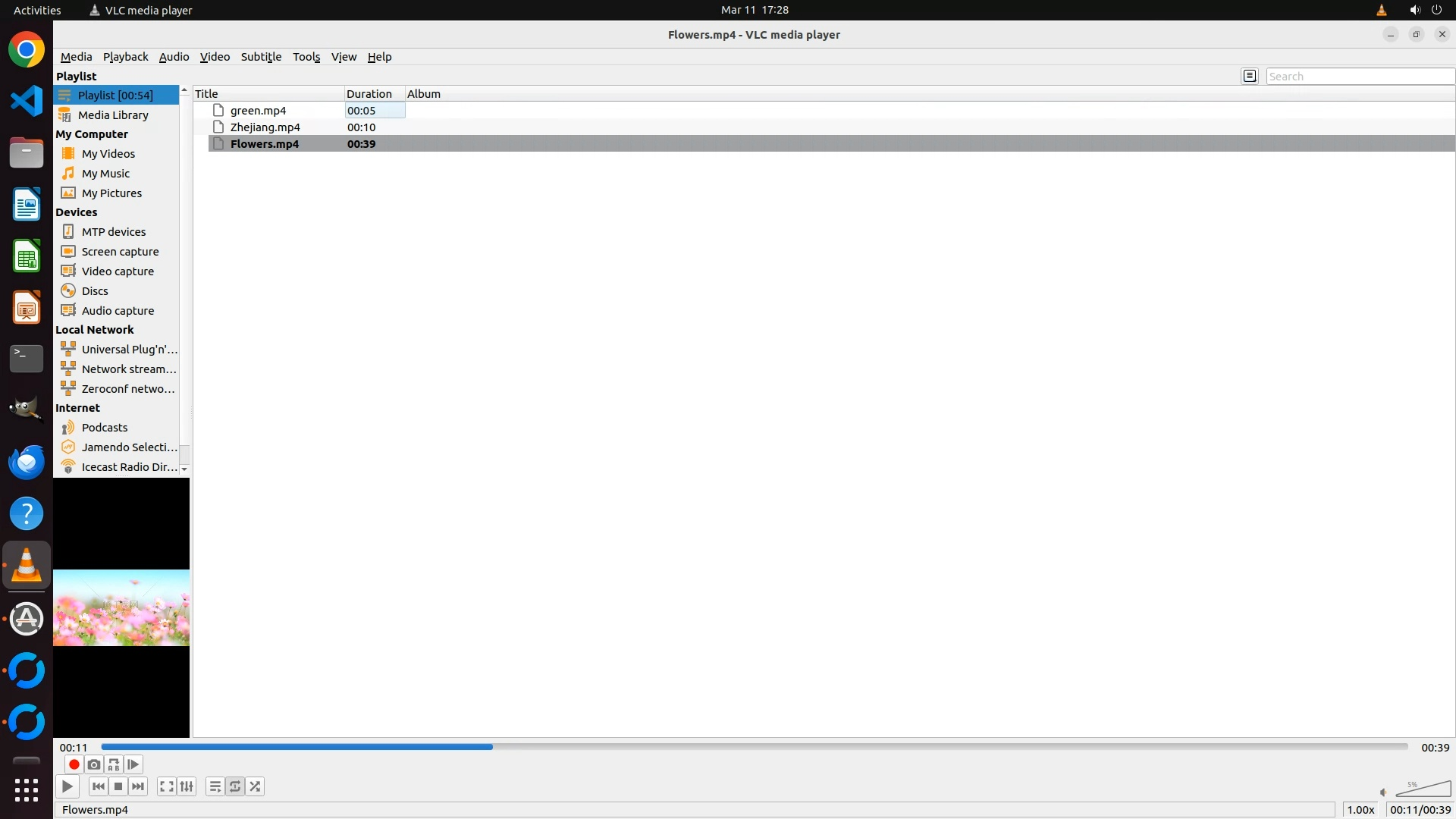Toggle A-B loop button
1456x819 pixels.
(114, 764)
